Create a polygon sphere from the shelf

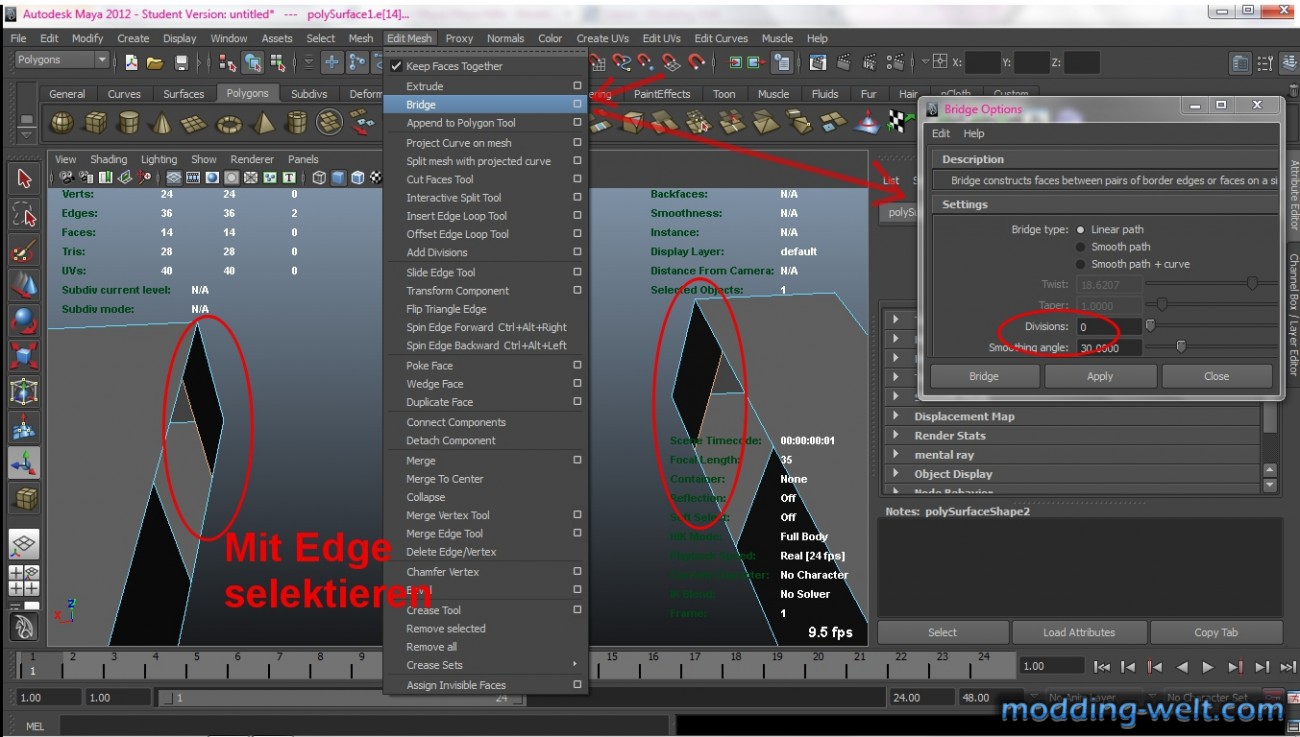[62, 123]
